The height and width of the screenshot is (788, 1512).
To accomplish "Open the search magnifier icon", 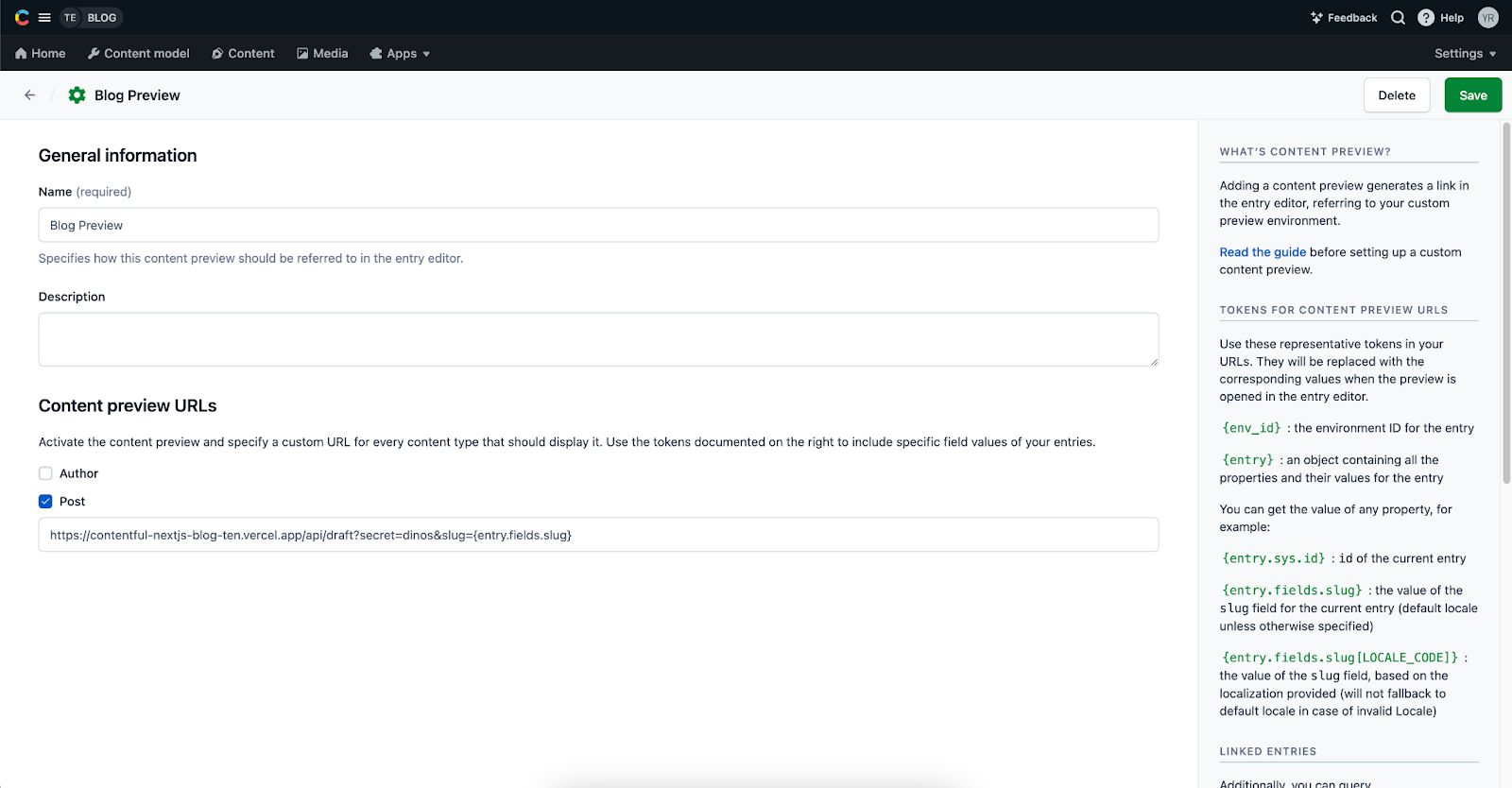I will (x=1398, y=17).
